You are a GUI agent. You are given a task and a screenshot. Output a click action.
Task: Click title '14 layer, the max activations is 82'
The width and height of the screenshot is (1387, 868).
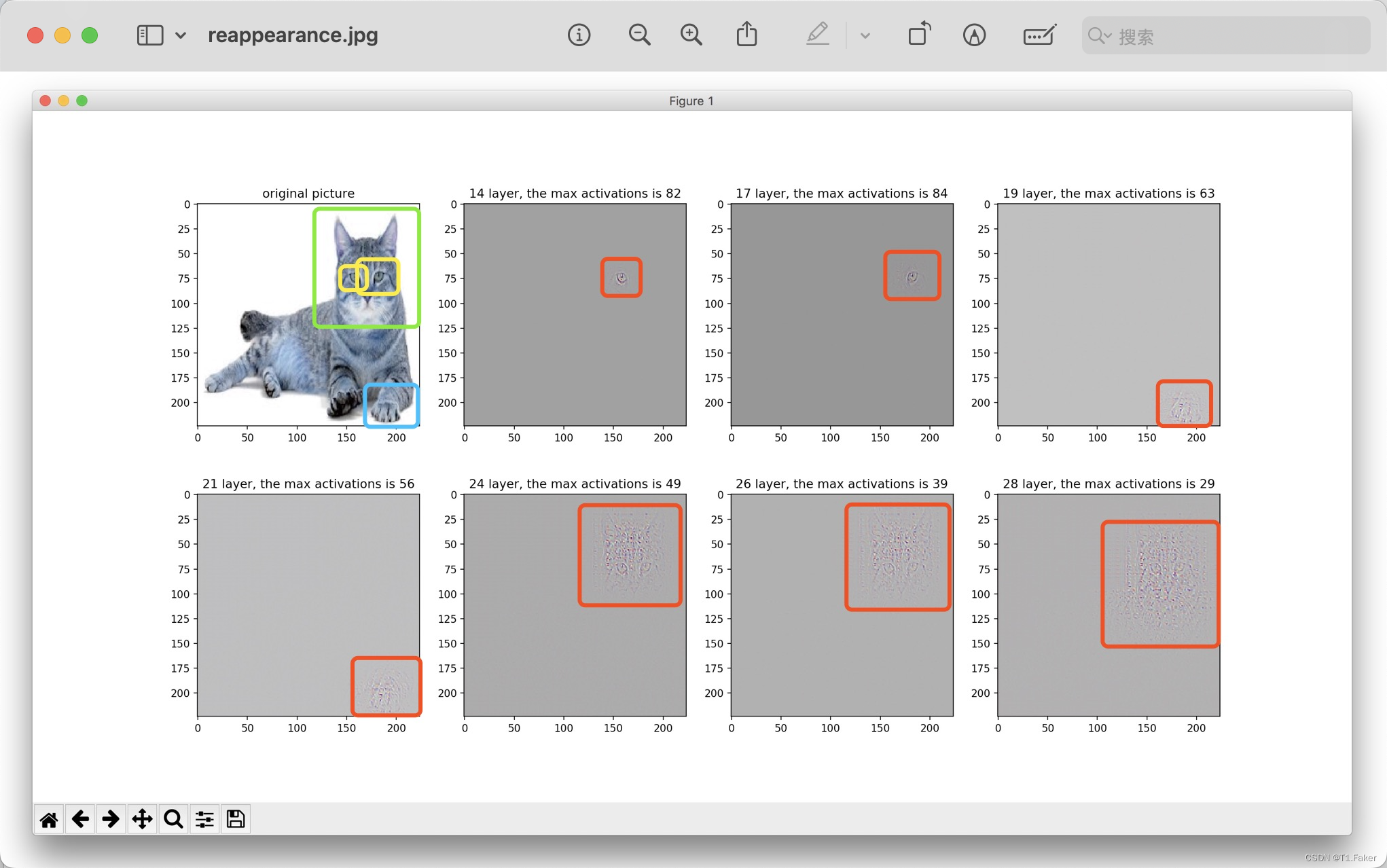tap(575, 194)
